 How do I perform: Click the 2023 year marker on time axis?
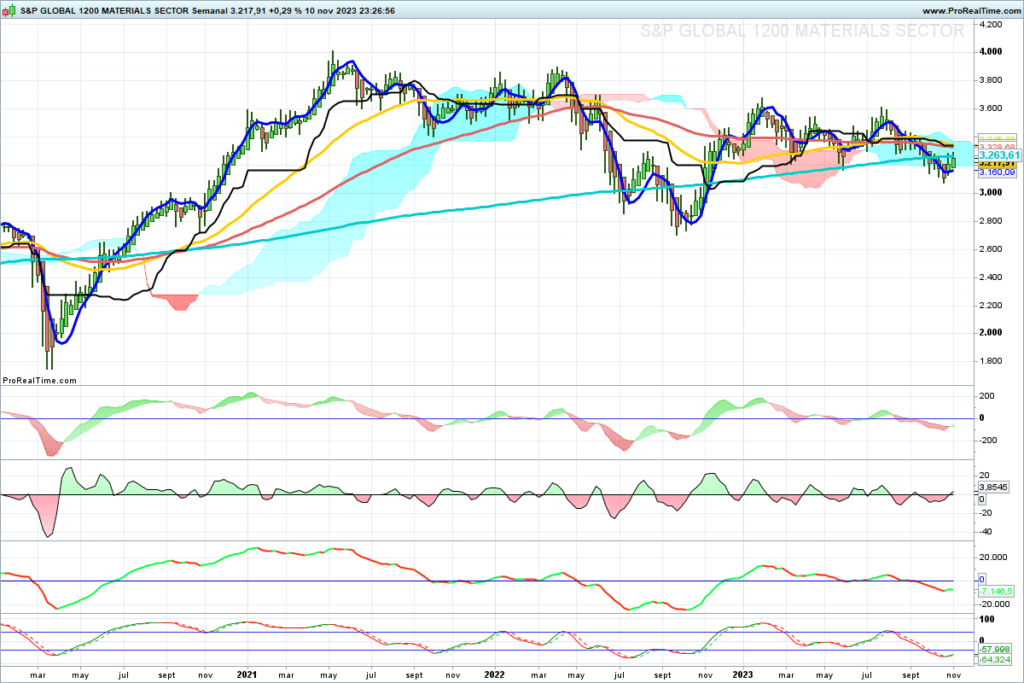tap(743, 675)
